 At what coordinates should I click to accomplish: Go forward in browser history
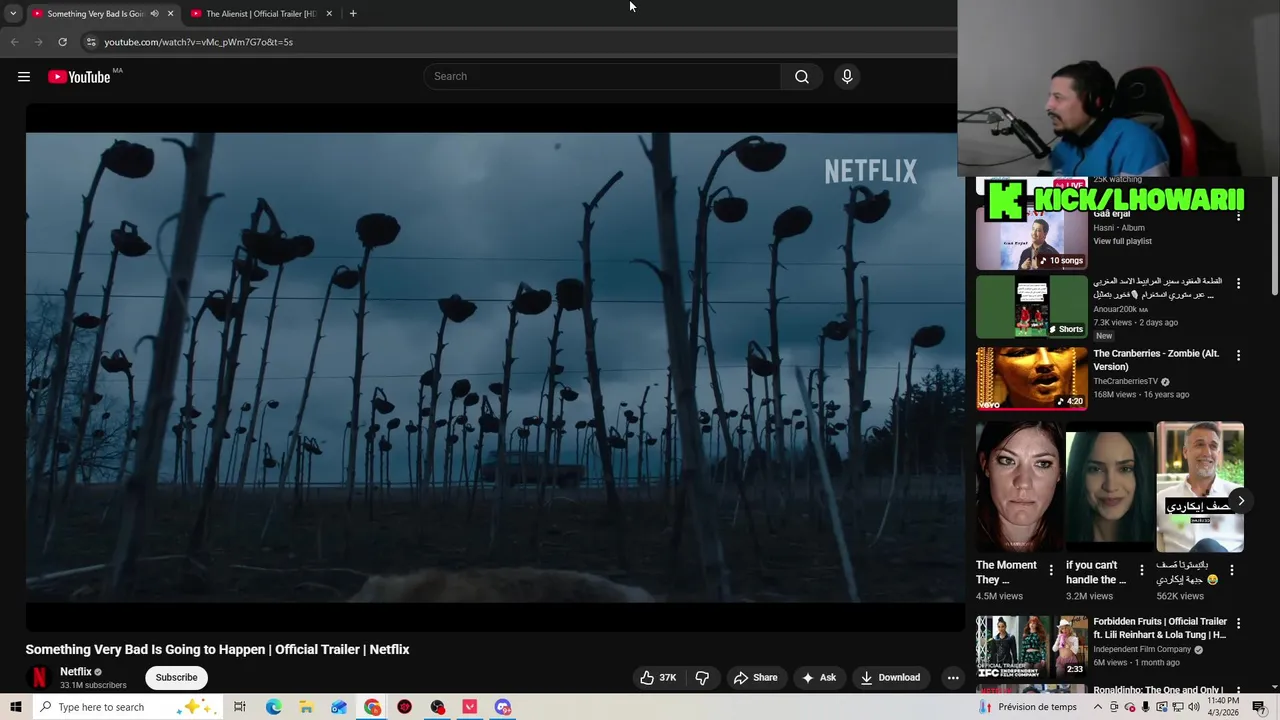(x=38, y=42)
